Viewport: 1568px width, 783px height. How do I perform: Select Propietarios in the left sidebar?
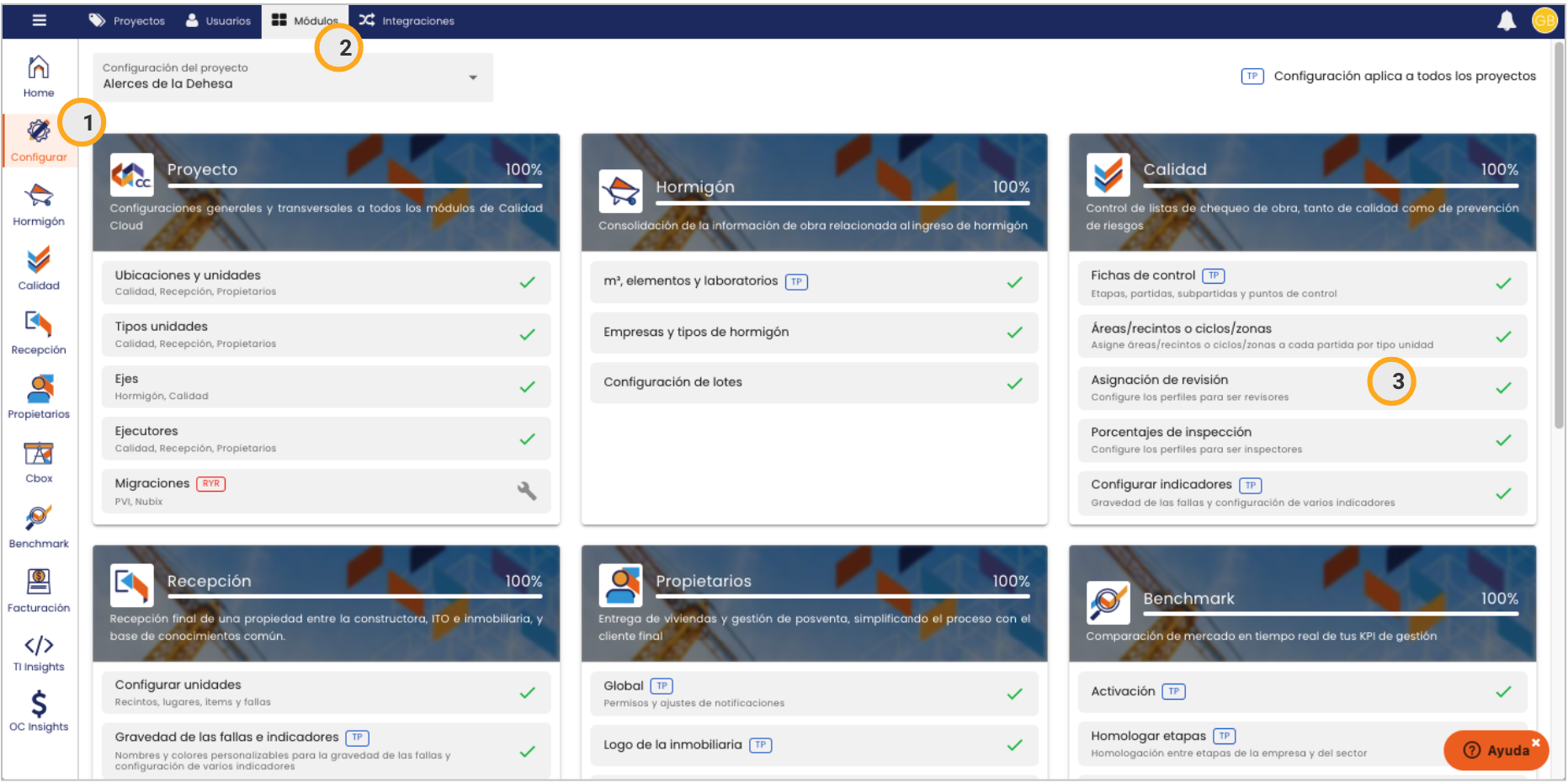pos(39,397)
